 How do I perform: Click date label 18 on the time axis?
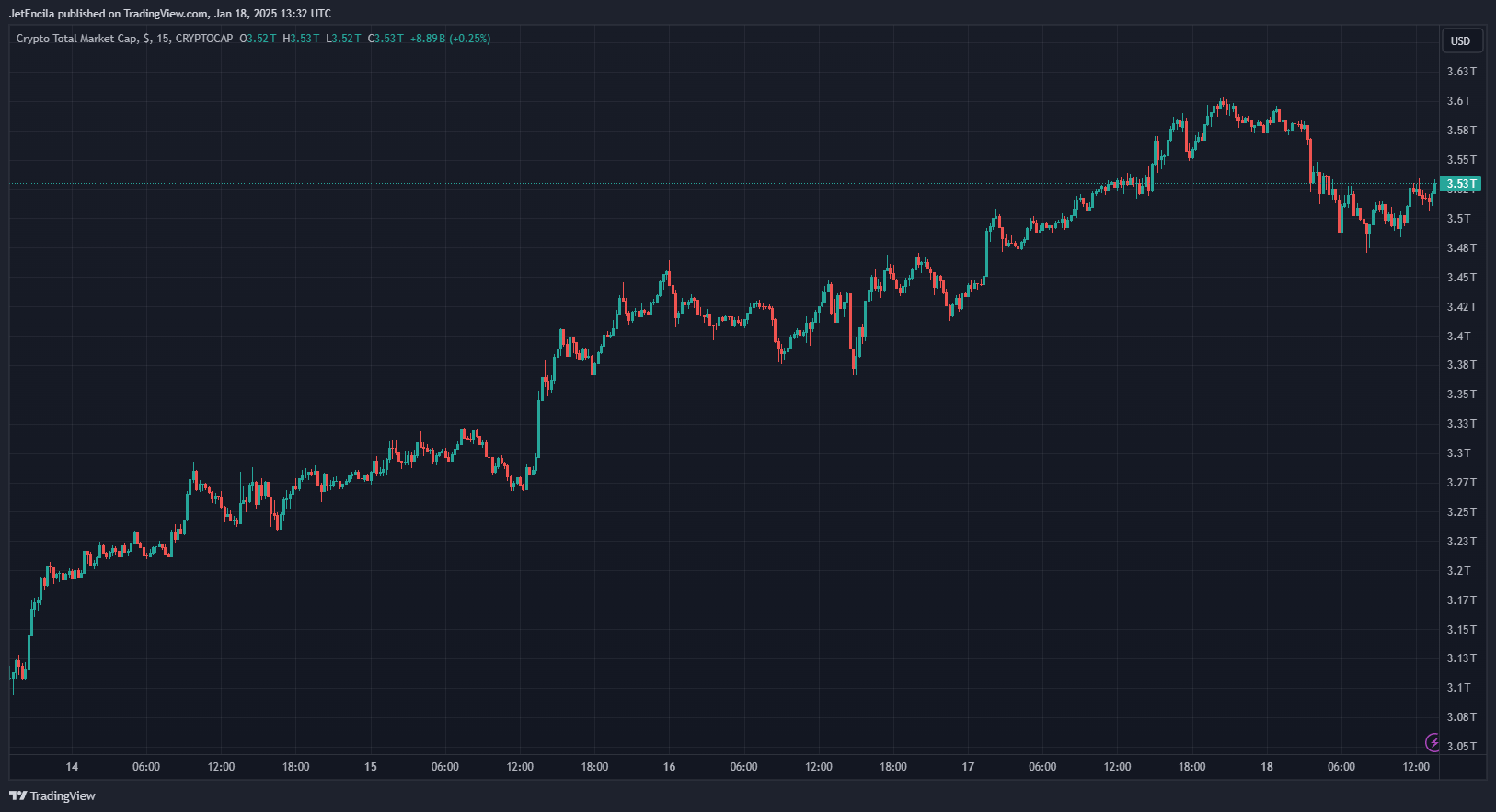pyautogui.click(x=1267, y=767)
